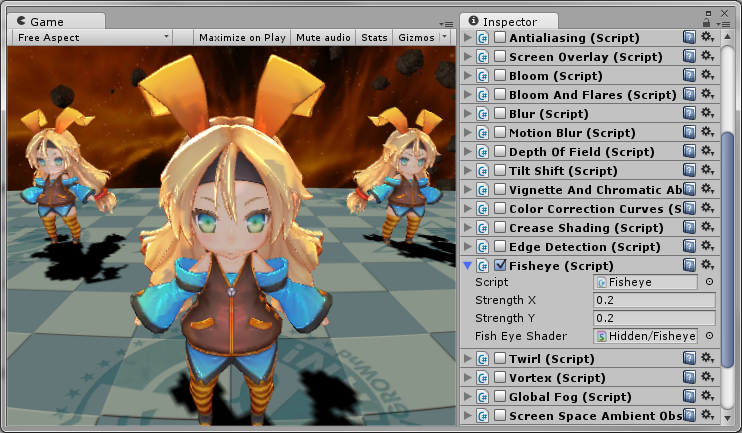Open Script object picker circle
Screen dimensions: 742x433
pos(709,282)
